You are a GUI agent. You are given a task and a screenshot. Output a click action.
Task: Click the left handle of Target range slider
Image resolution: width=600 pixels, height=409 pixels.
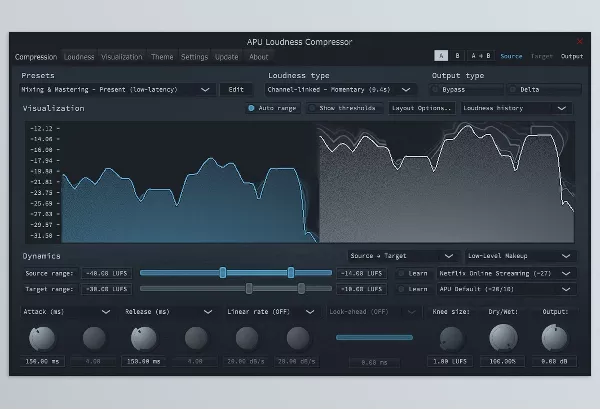click(249, 288)
